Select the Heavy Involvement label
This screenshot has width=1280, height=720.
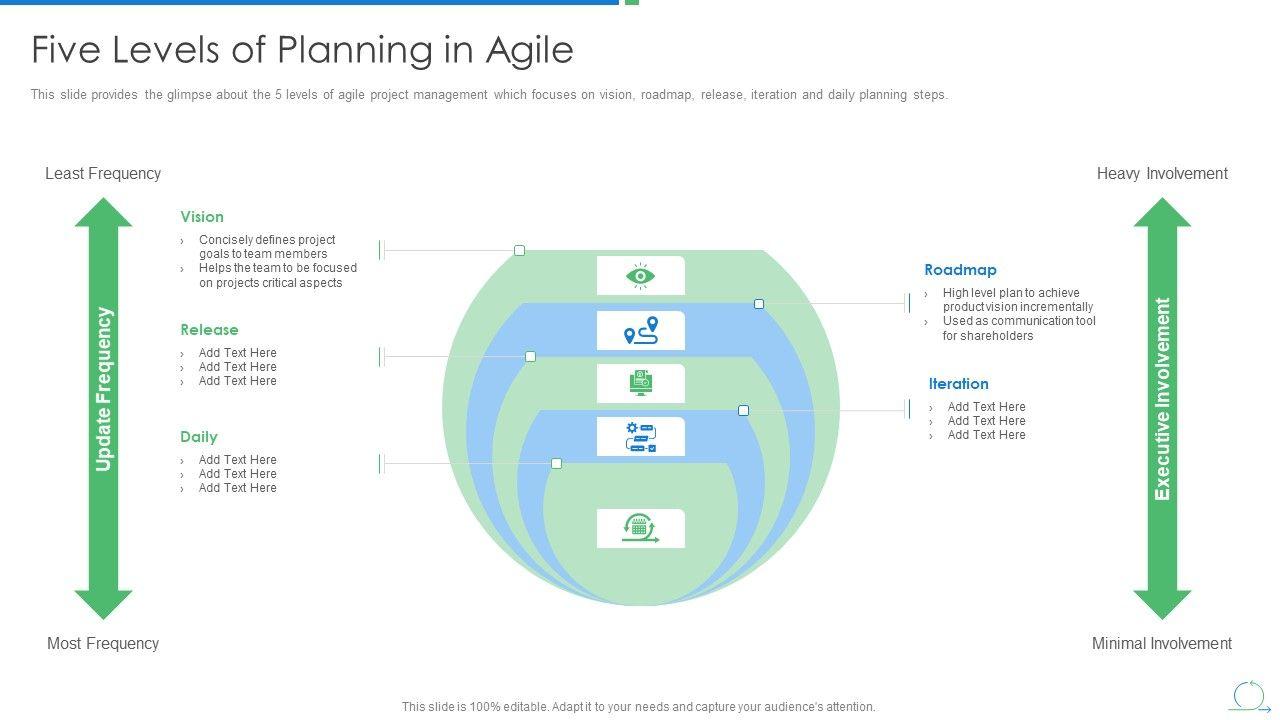(x=1162, y=174)
